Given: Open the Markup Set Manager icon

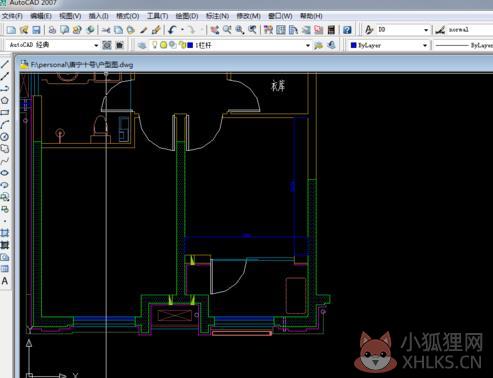Looking at the screenshot, I should coord(318,30).
